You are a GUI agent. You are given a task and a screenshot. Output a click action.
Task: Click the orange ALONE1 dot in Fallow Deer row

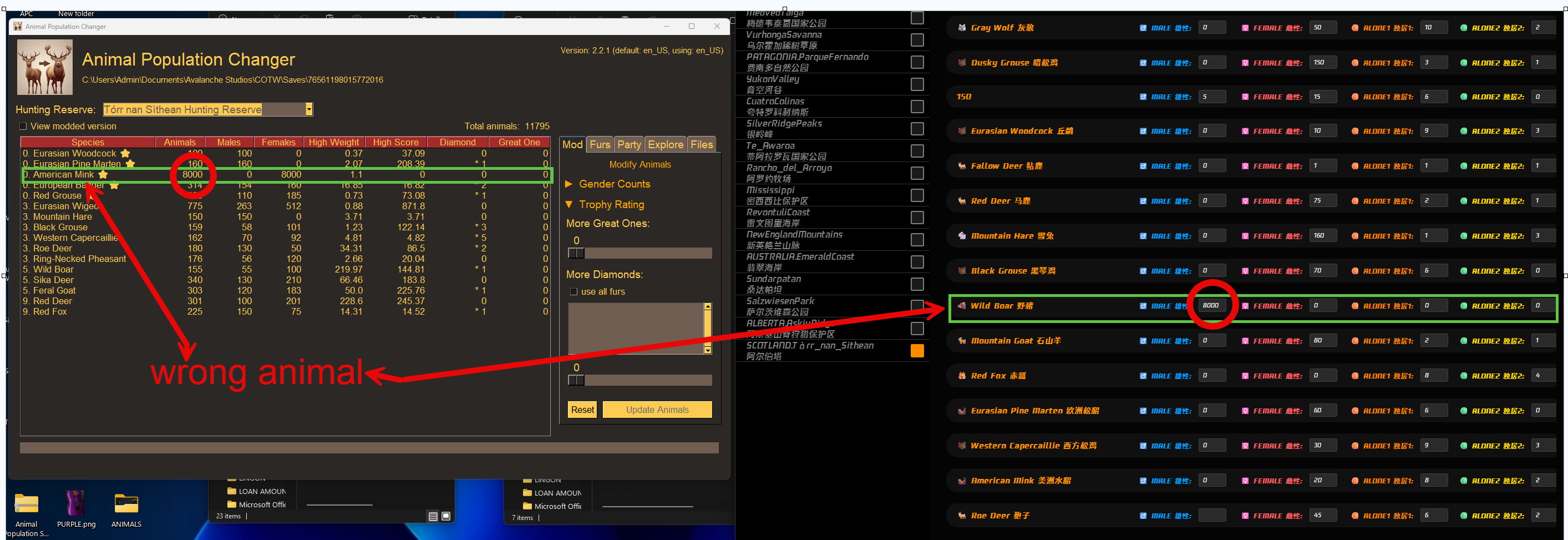pyautogui.click(x=1355, y=165)
